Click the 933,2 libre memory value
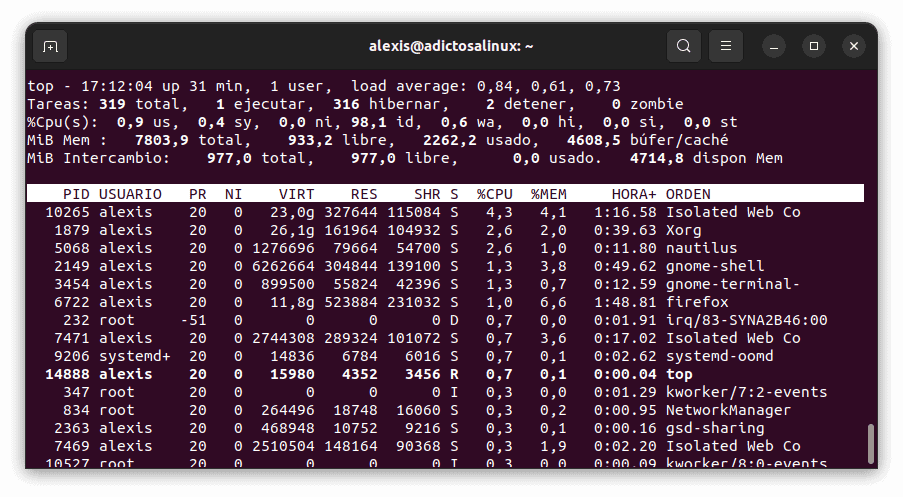Image resolution: width=903 pixels, height=497 pixels. (x=310, y=140)
